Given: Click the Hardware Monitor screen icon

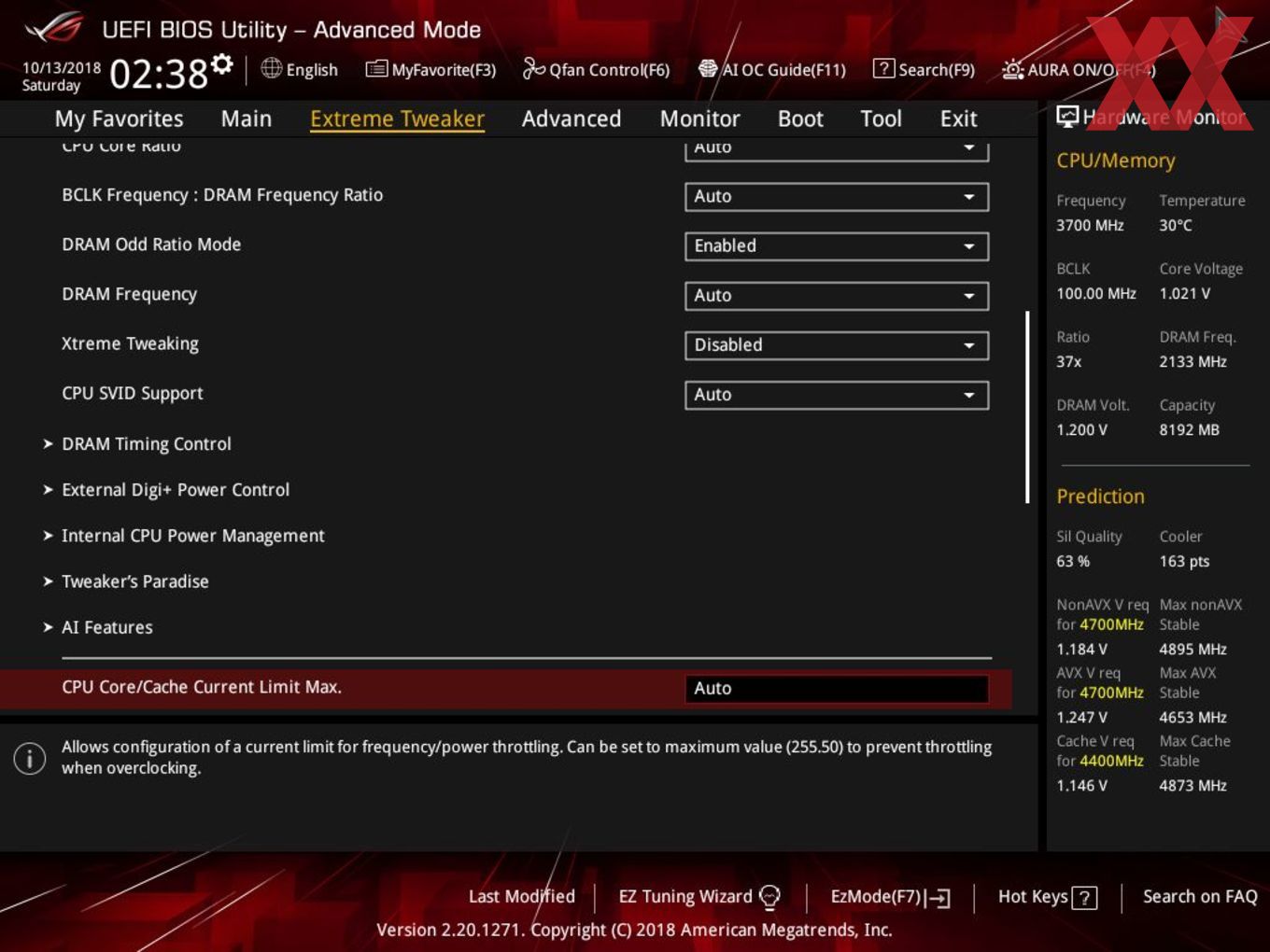Looking at the screenshot, I should pos(1067,116).
